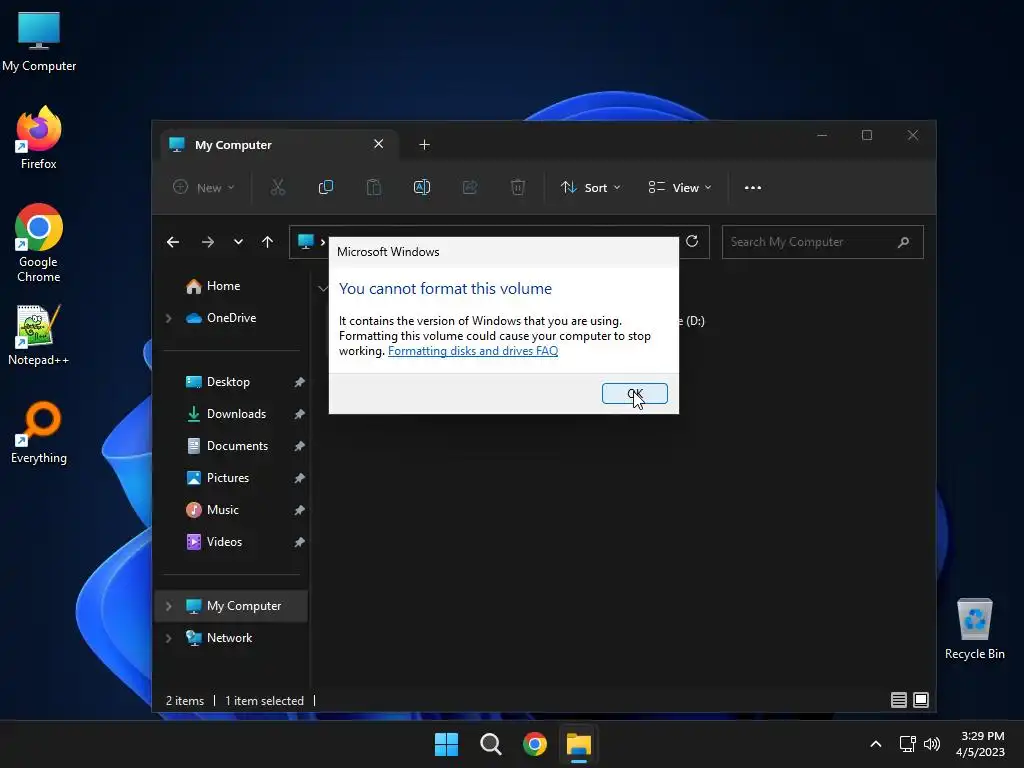Open the Firefox desktop shortcut
Image resolution: width=1024 pixels, height=768 pixels.
click(39, 138)
